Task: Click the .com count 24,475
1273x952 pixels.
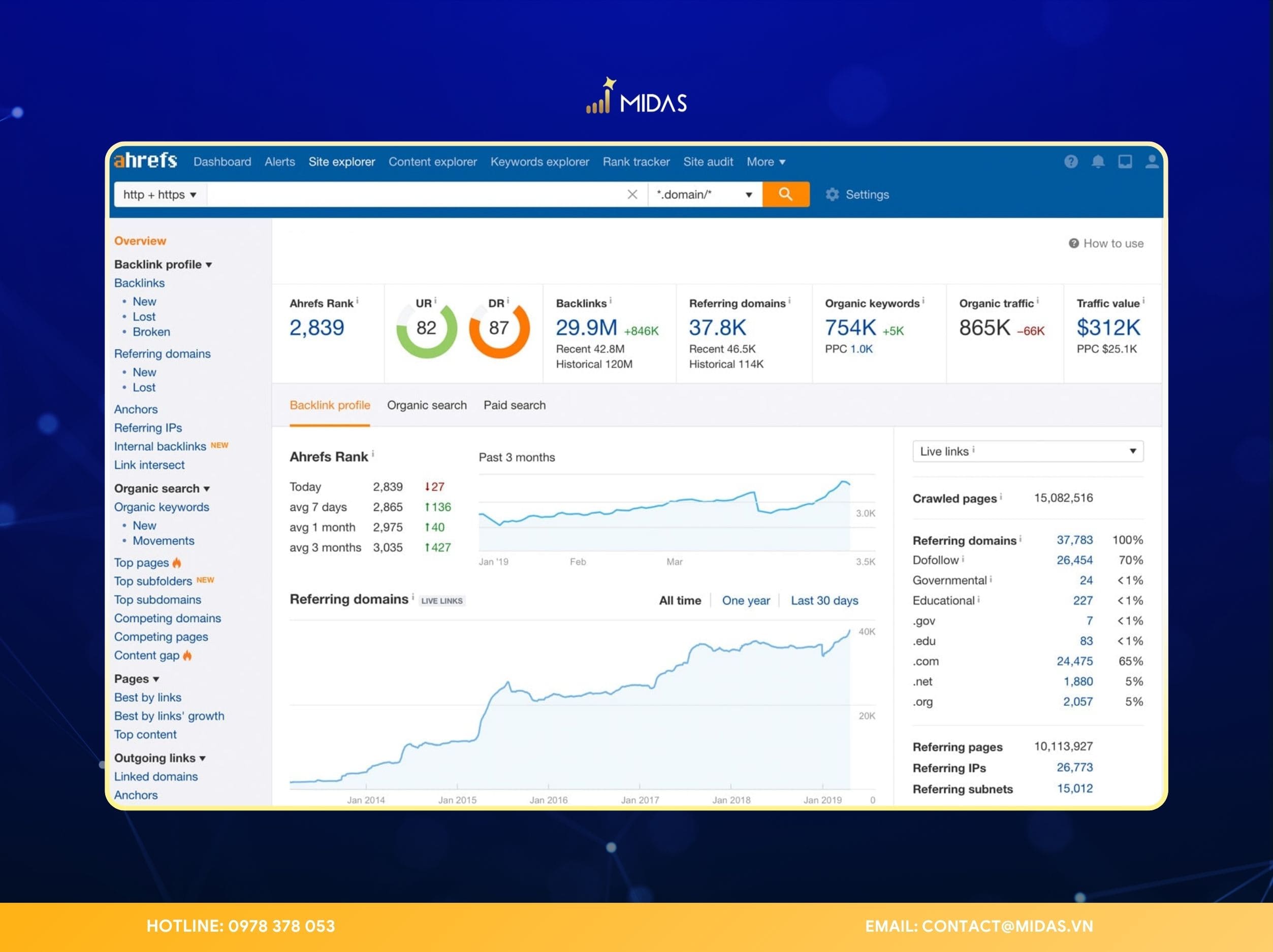Action: tap(1074, 661)
